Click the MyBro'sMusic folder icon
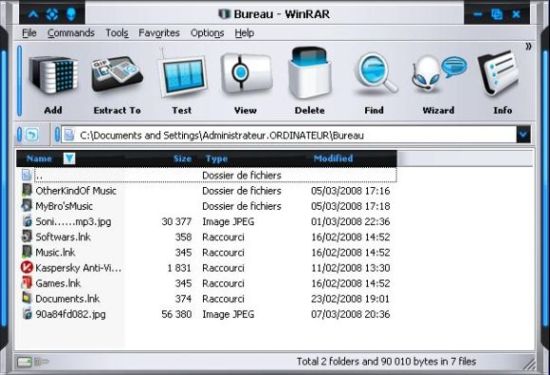This screenshot has width=550, height=375. pos(27,206)
